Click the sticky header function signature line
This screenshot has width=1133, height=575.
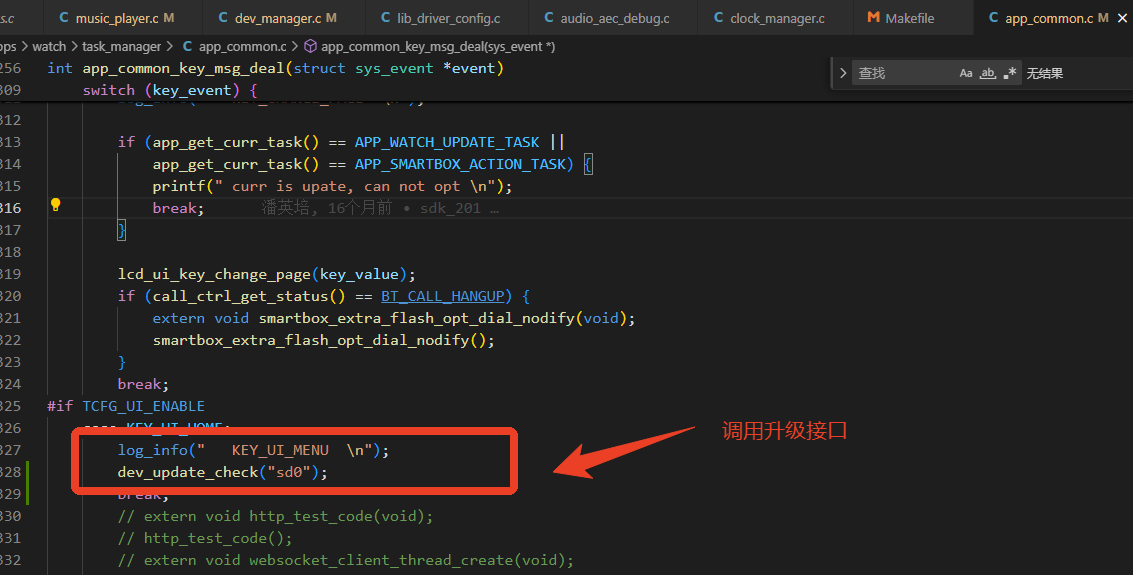coord(275,68)
